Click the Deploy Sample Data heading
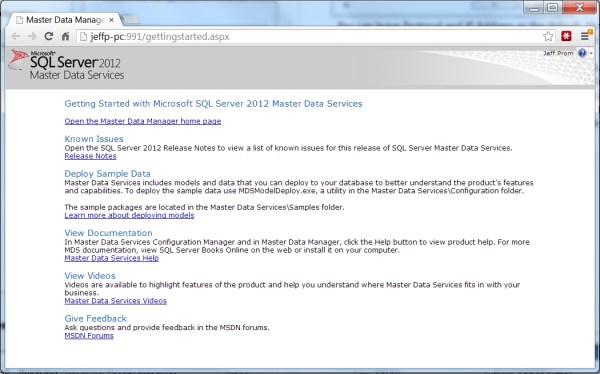 [x=108, y=173]
